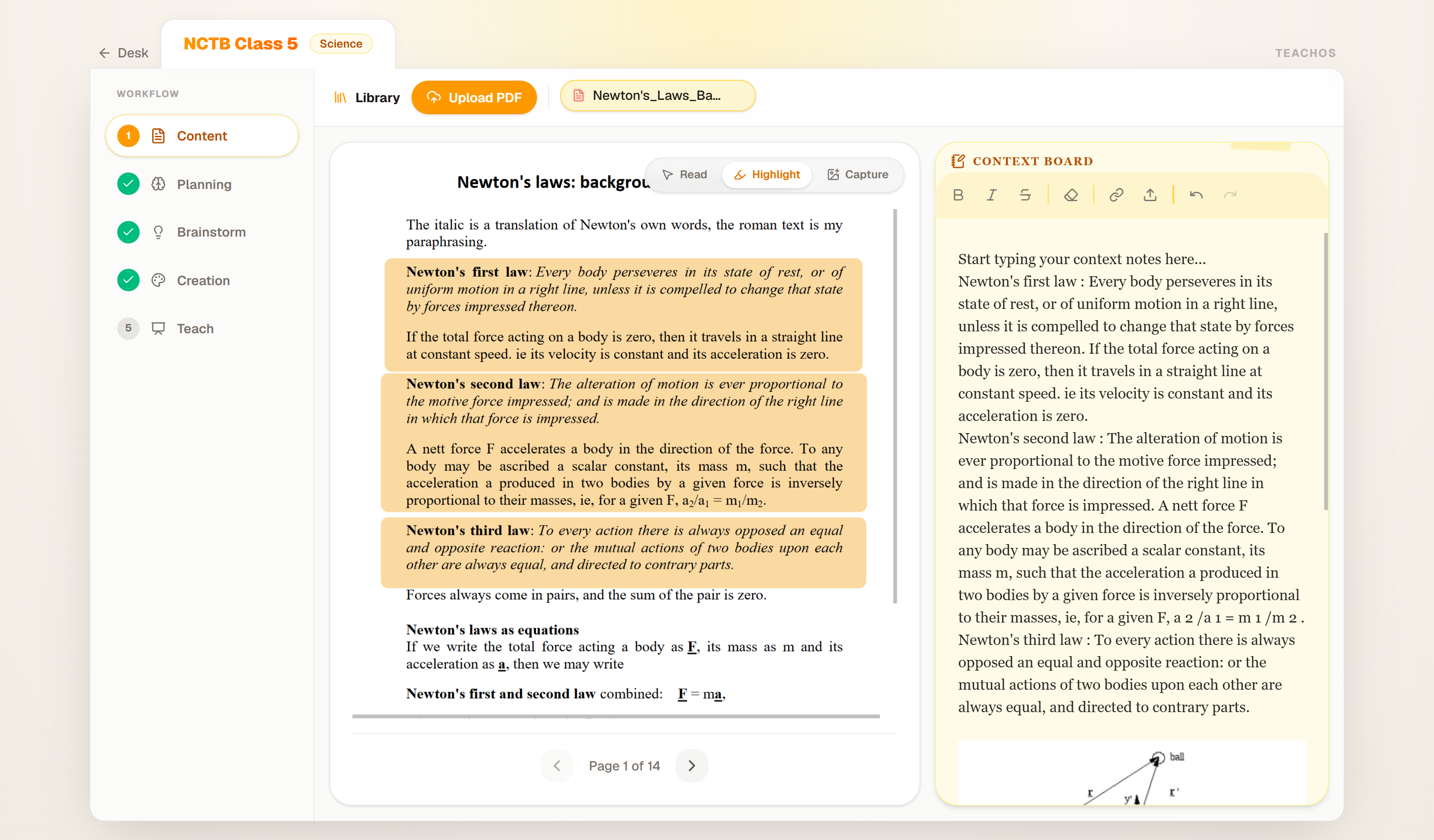This screenshot has height=840, width=1434.
Task: Click 'Newton's first and second law combined' line
Action: (x=566, y=694)
